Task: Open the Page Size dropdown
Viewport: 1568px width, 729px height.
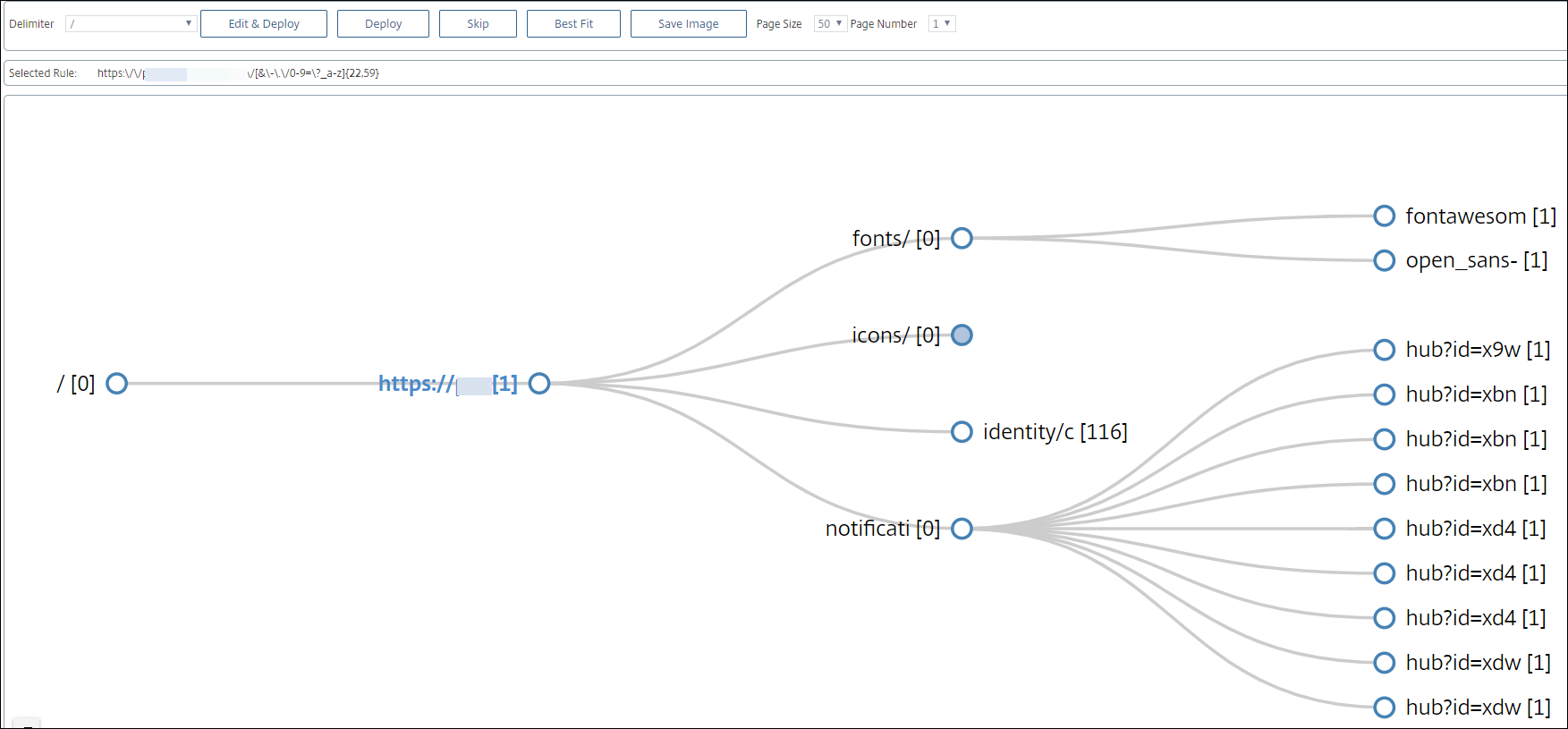Action: [x=829, y=24]
